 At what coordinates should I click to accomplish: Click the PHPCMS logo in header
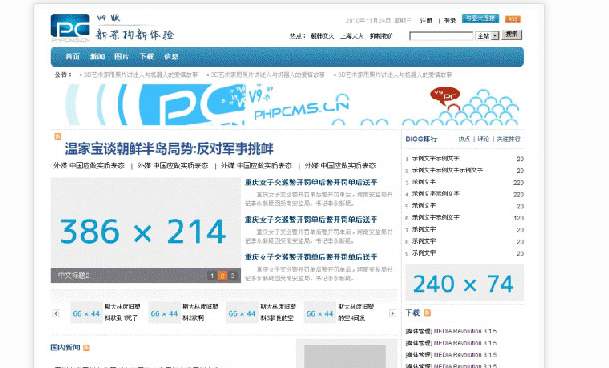(70, 28)
